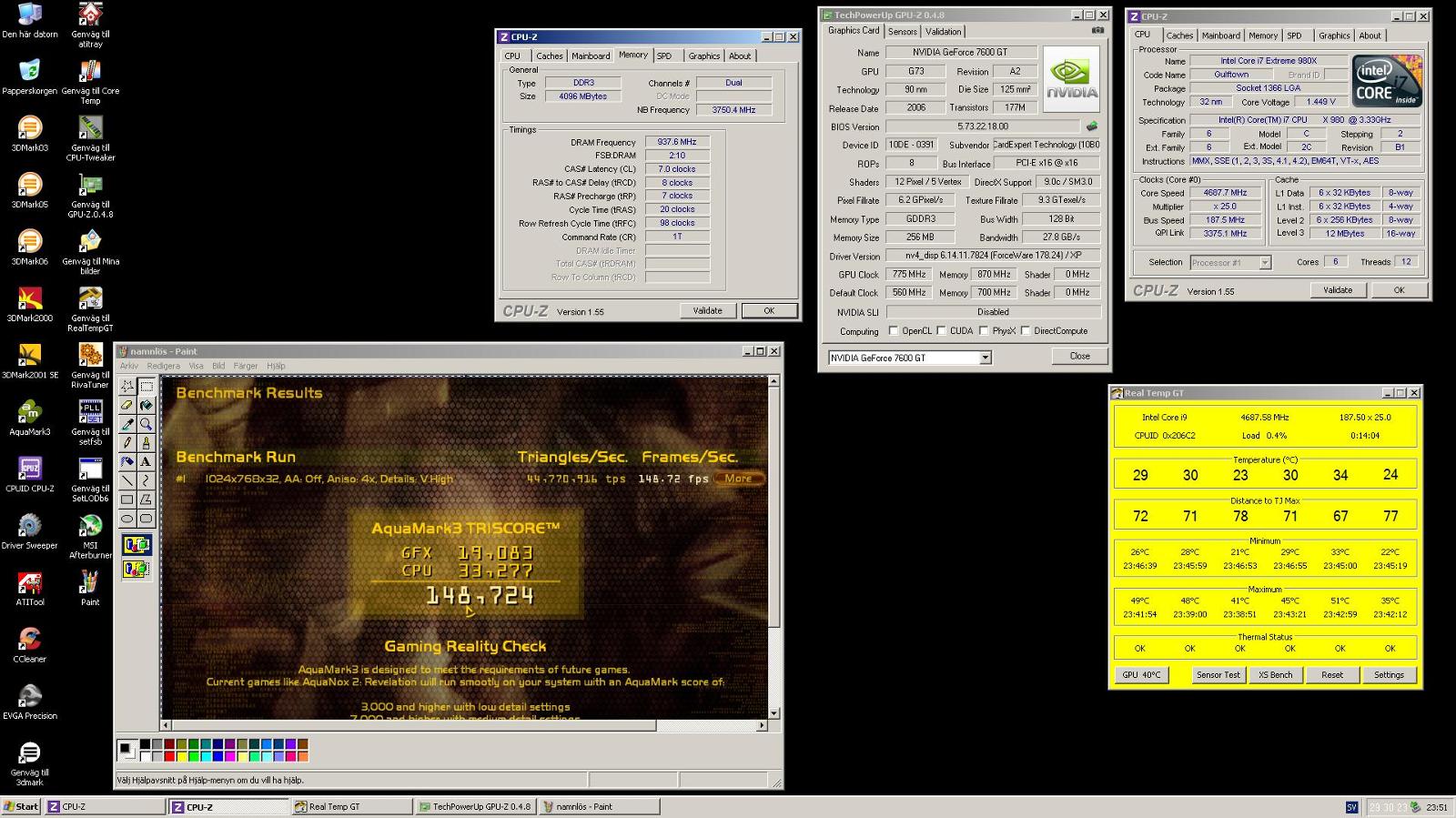Toggle the OpenCL checkbox in GPU-Z
Image resolution: width=1456 pixels, height=818 pixels.
pos(893,331)
